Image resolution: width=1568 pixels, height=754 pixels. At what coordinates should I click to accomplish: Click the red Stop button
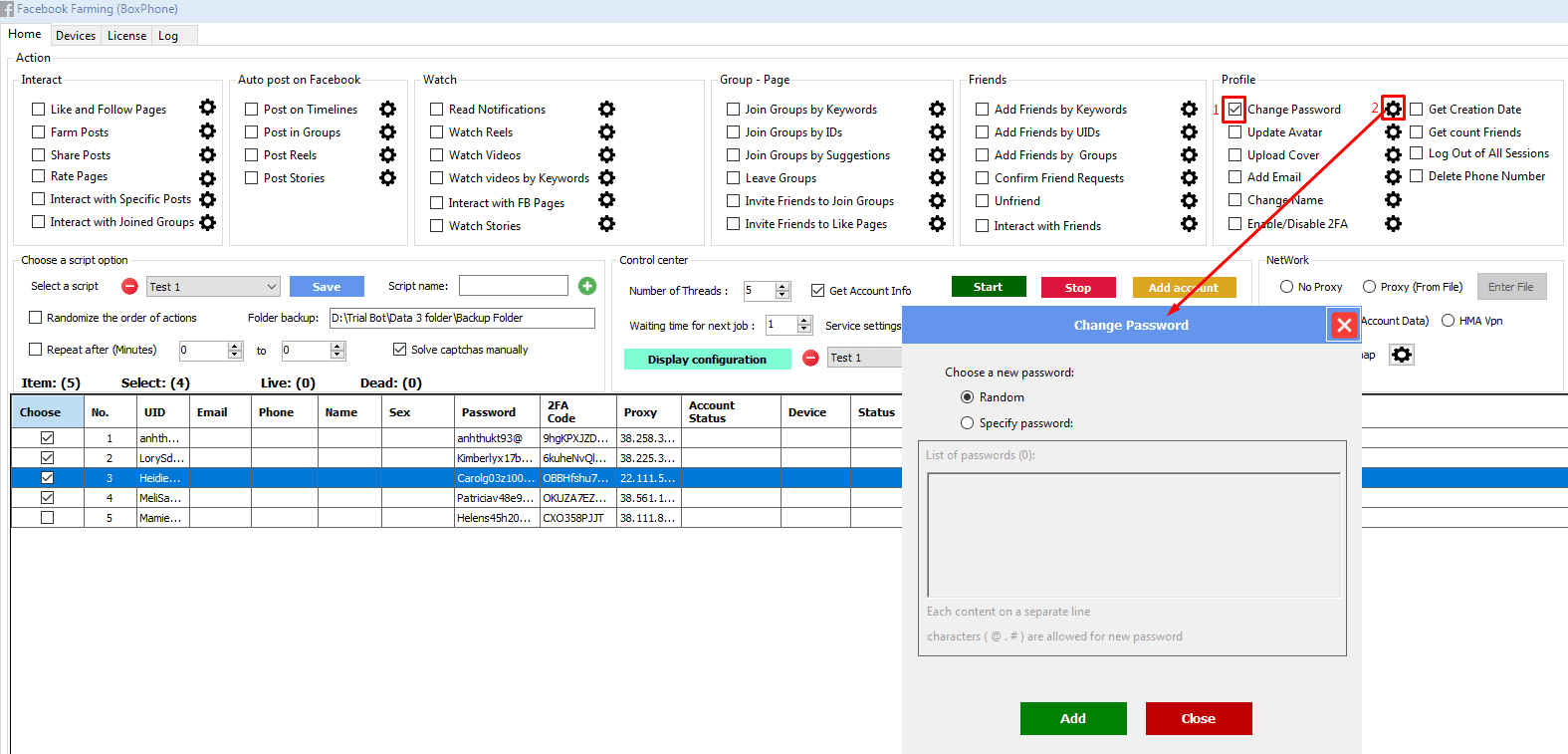click(x=1077, y=287)
